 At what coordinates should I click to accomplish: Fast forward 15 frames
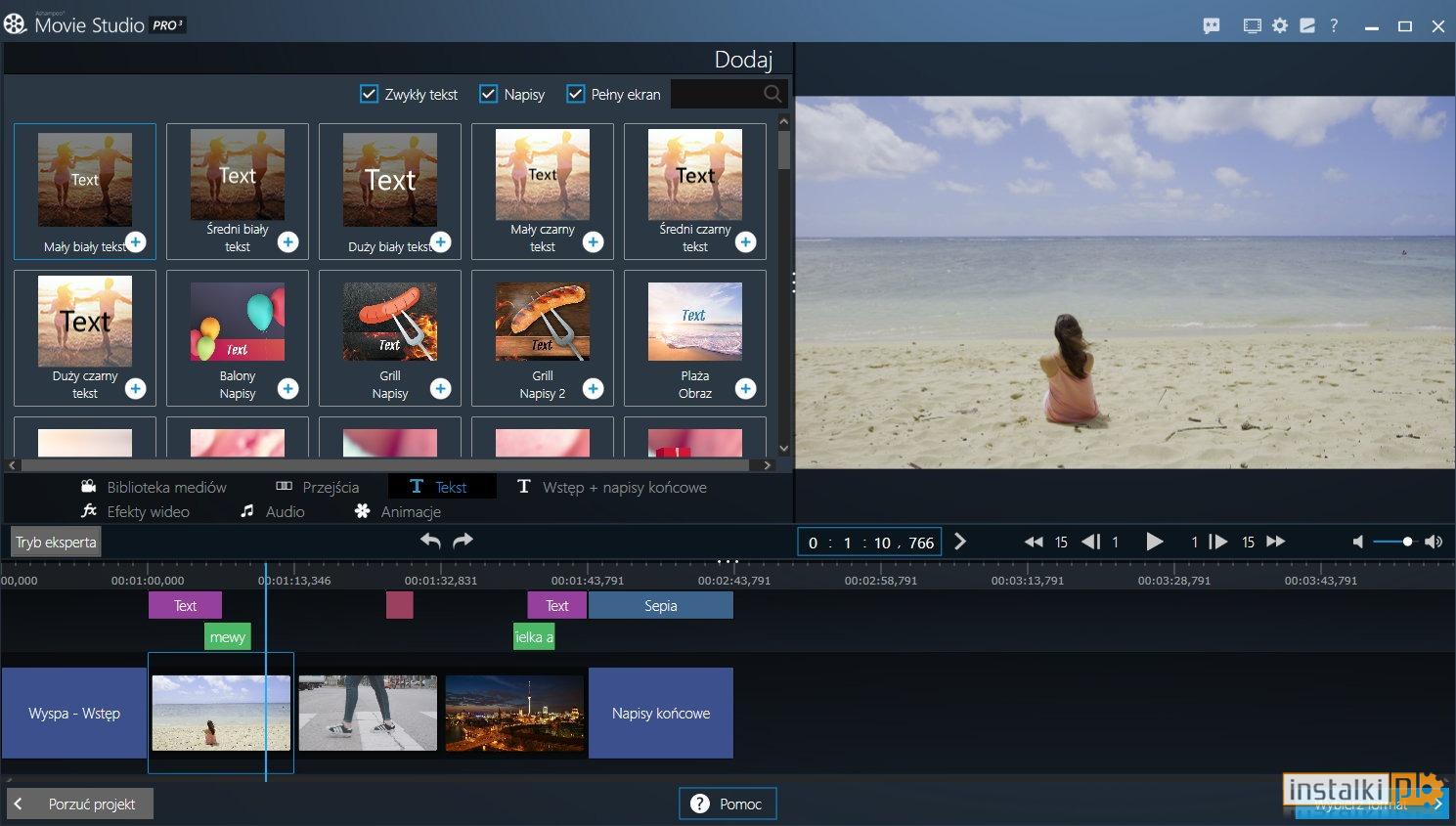1276,542
